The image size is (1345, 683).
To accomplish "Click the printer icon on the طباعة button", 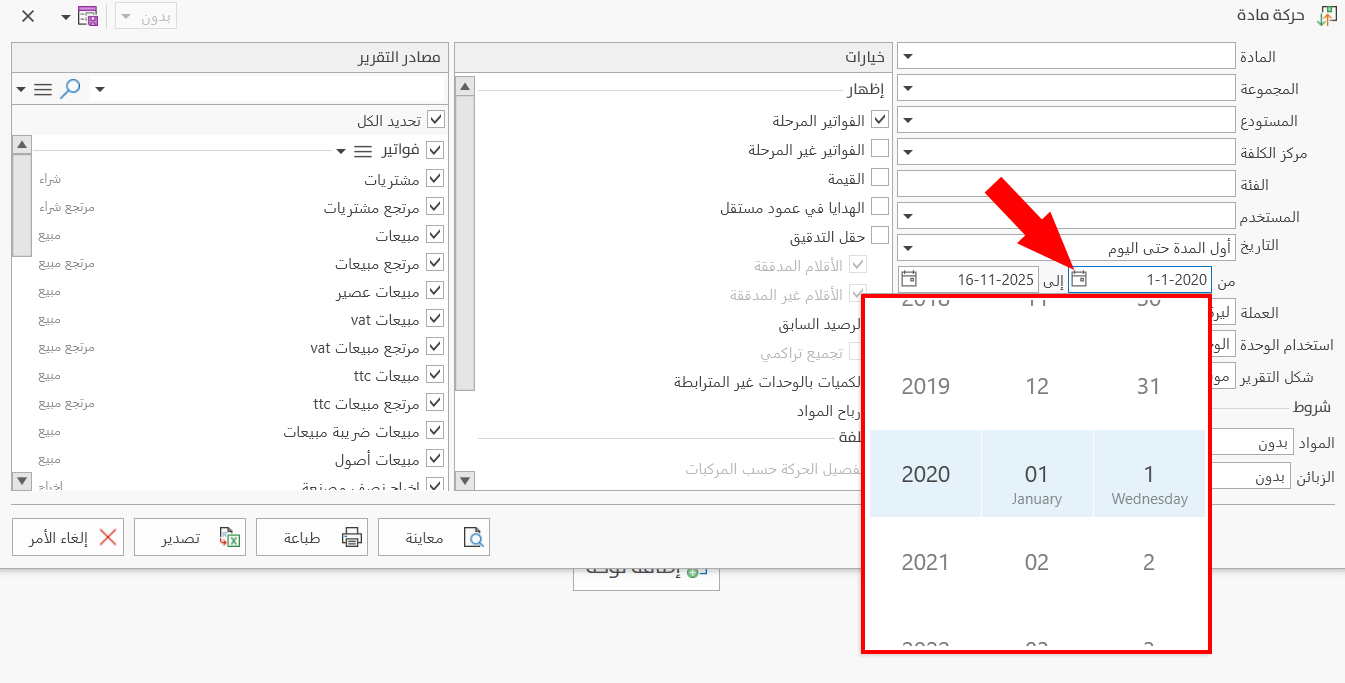I will 352,536.
